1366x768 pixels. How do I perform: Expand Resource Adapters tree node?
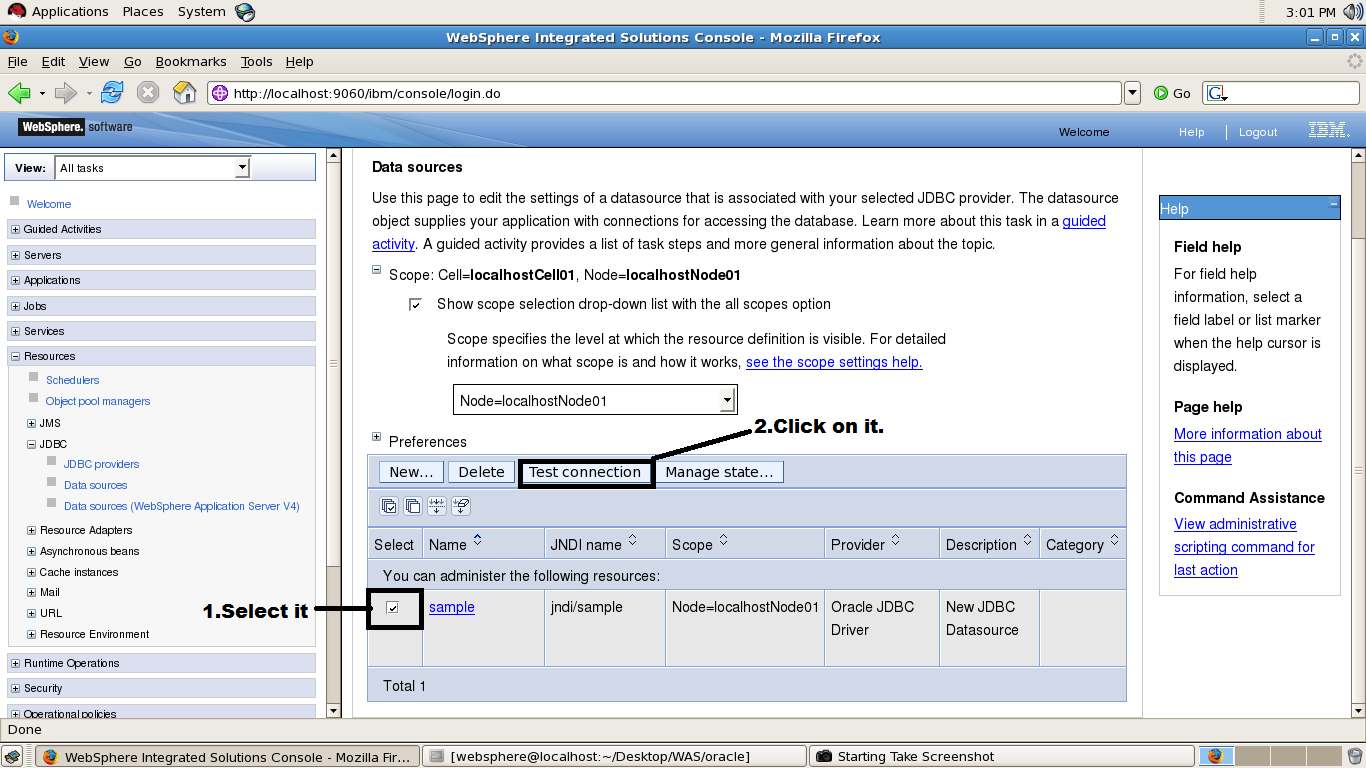coord(31,530)
